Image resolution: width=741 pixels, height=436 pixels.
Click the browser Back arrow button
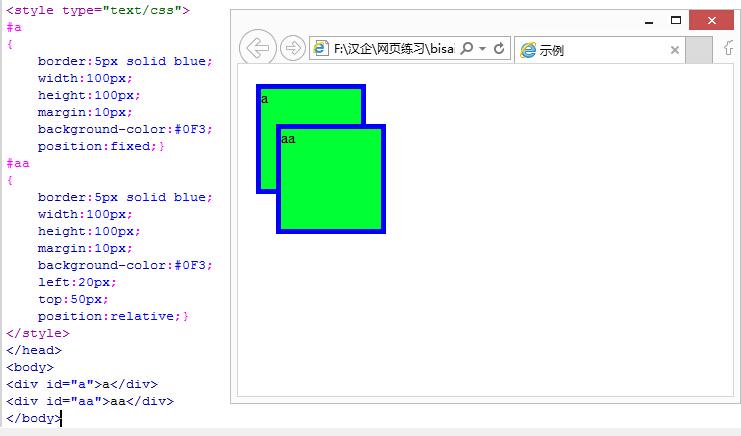[258, 48]
